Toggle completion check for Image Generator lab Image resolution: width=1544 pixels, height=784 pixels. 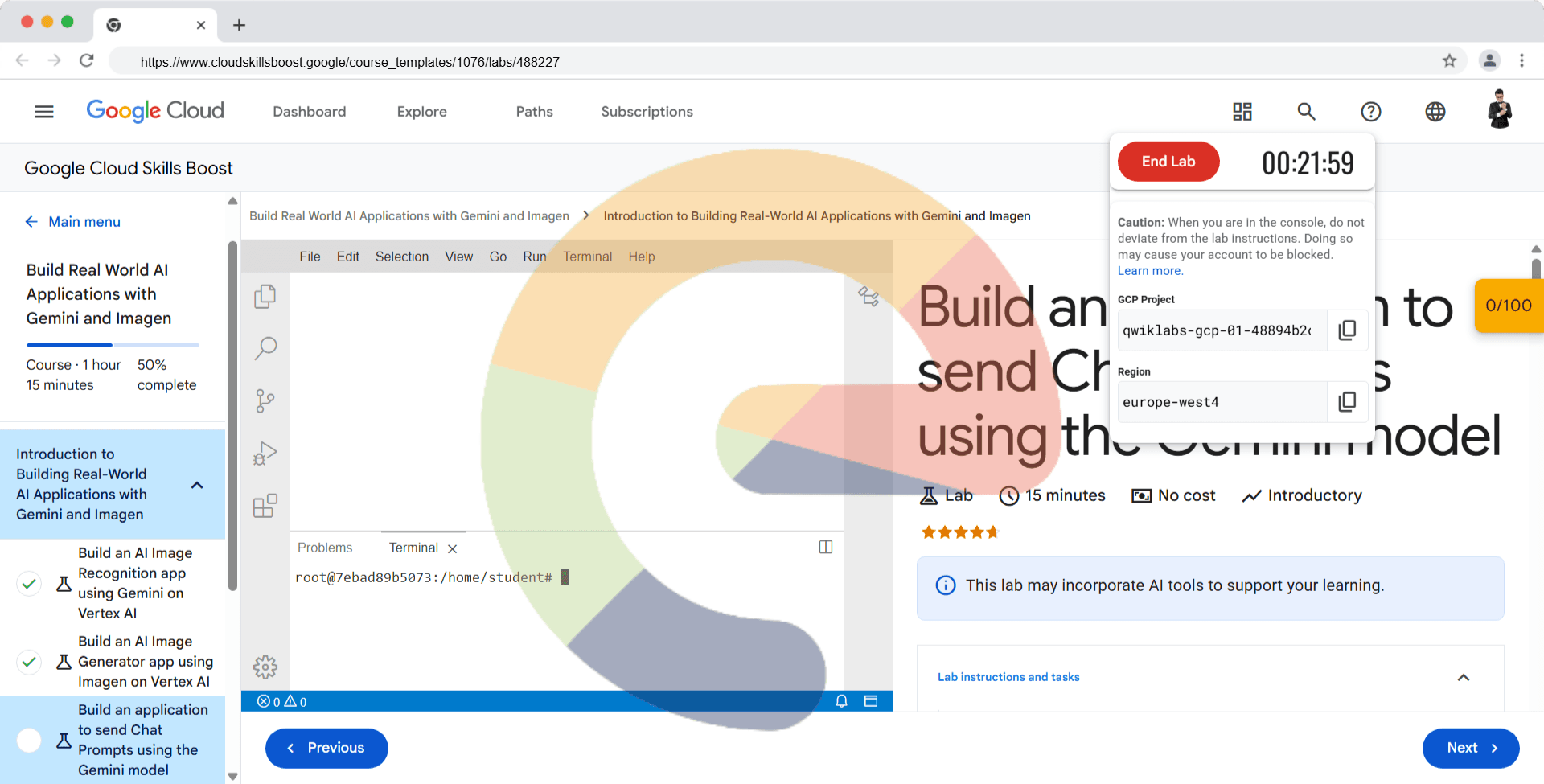click(29, 662)
